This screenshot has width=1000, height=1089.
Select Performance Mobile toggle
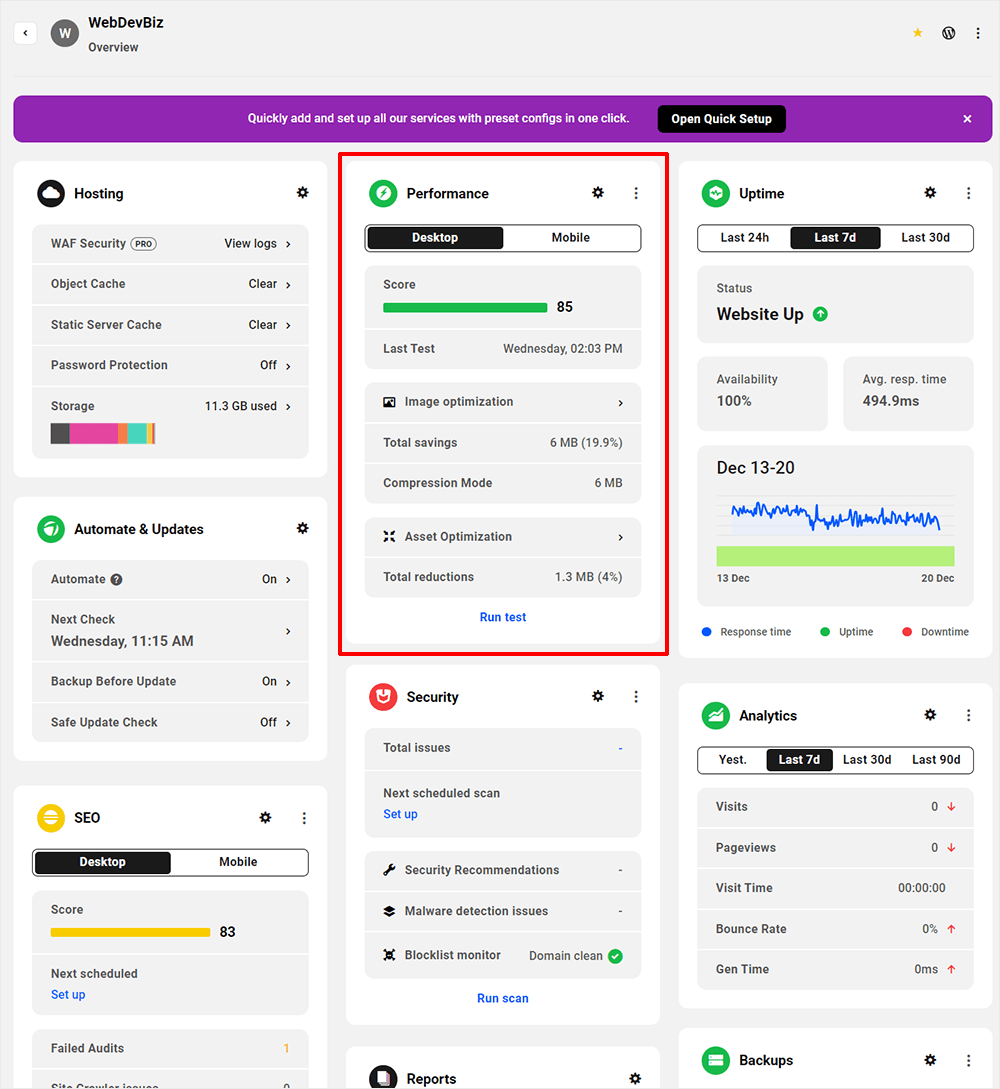571,238
